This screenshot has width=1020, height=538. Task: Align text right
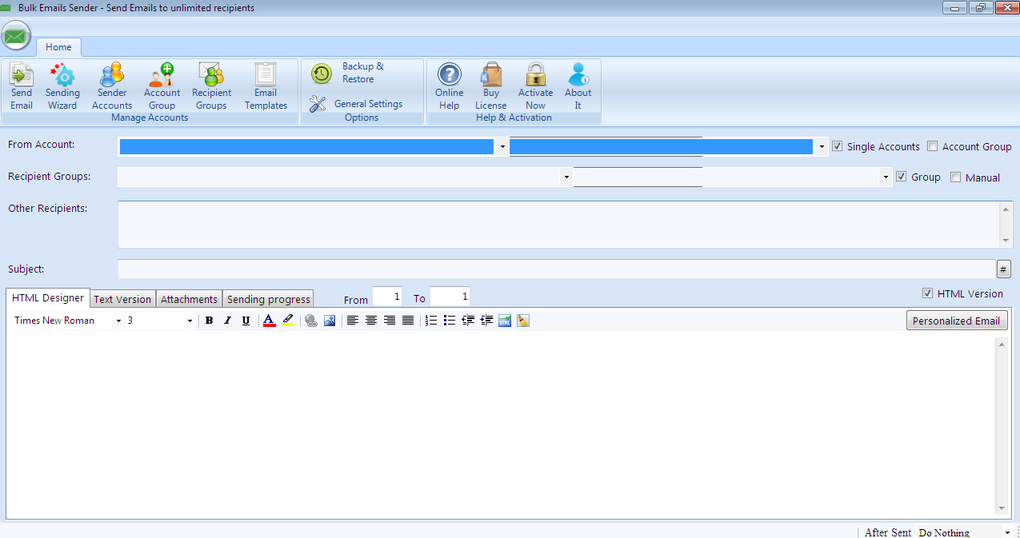pos(389,320)
